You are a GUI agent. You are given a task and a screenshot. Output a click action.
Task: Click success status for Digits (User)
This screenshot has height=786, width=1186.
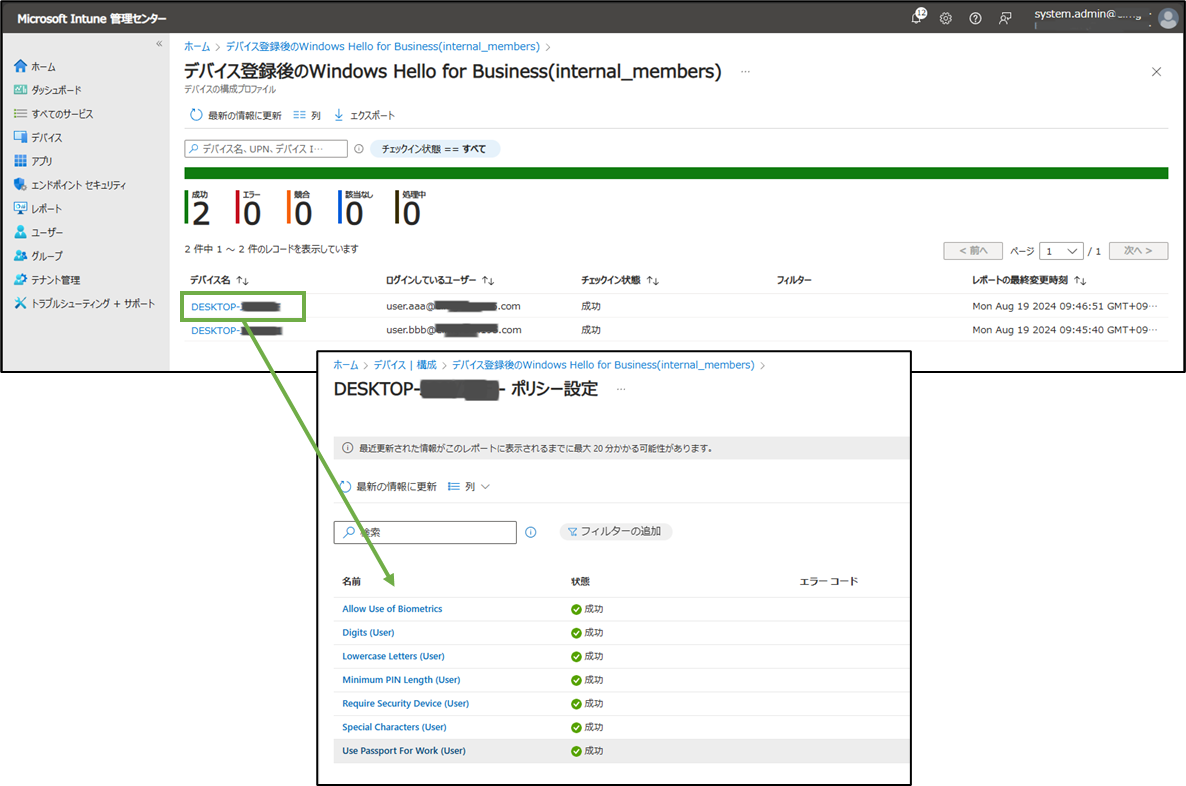click(x=587, y=632)
